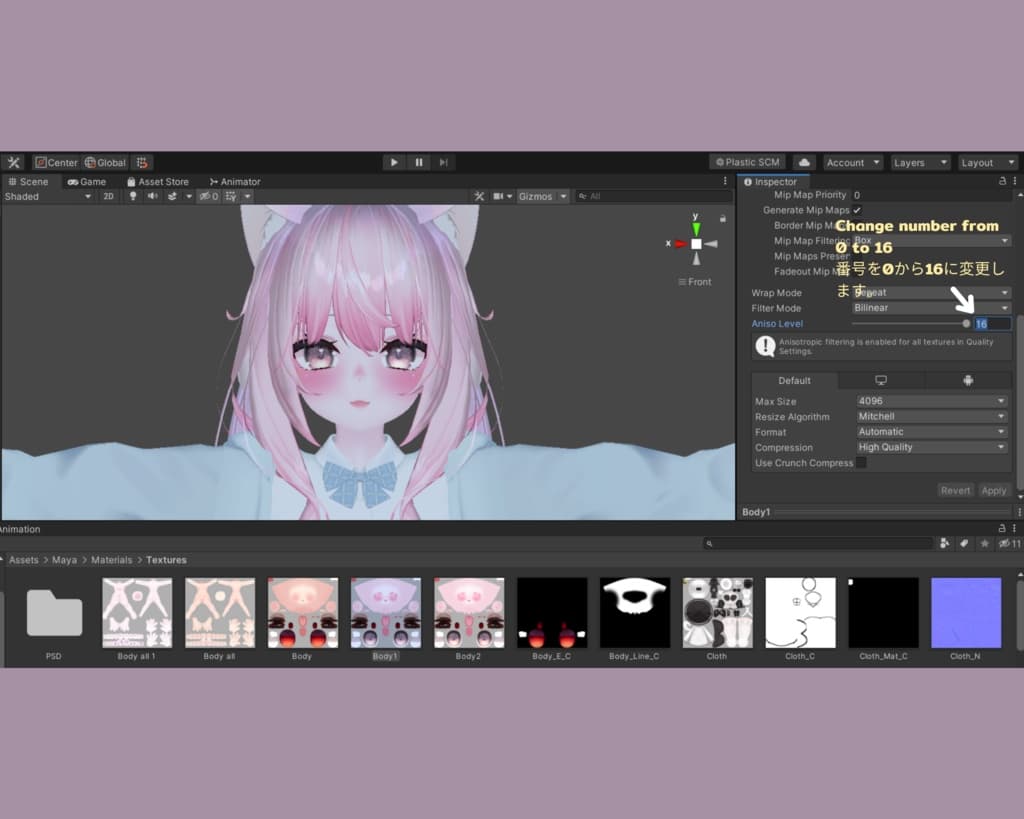Toggle scene audio with the speaker icon
Image resolution: width=1024 pixels, height=819 pixels.
click(x=153, y=197)
